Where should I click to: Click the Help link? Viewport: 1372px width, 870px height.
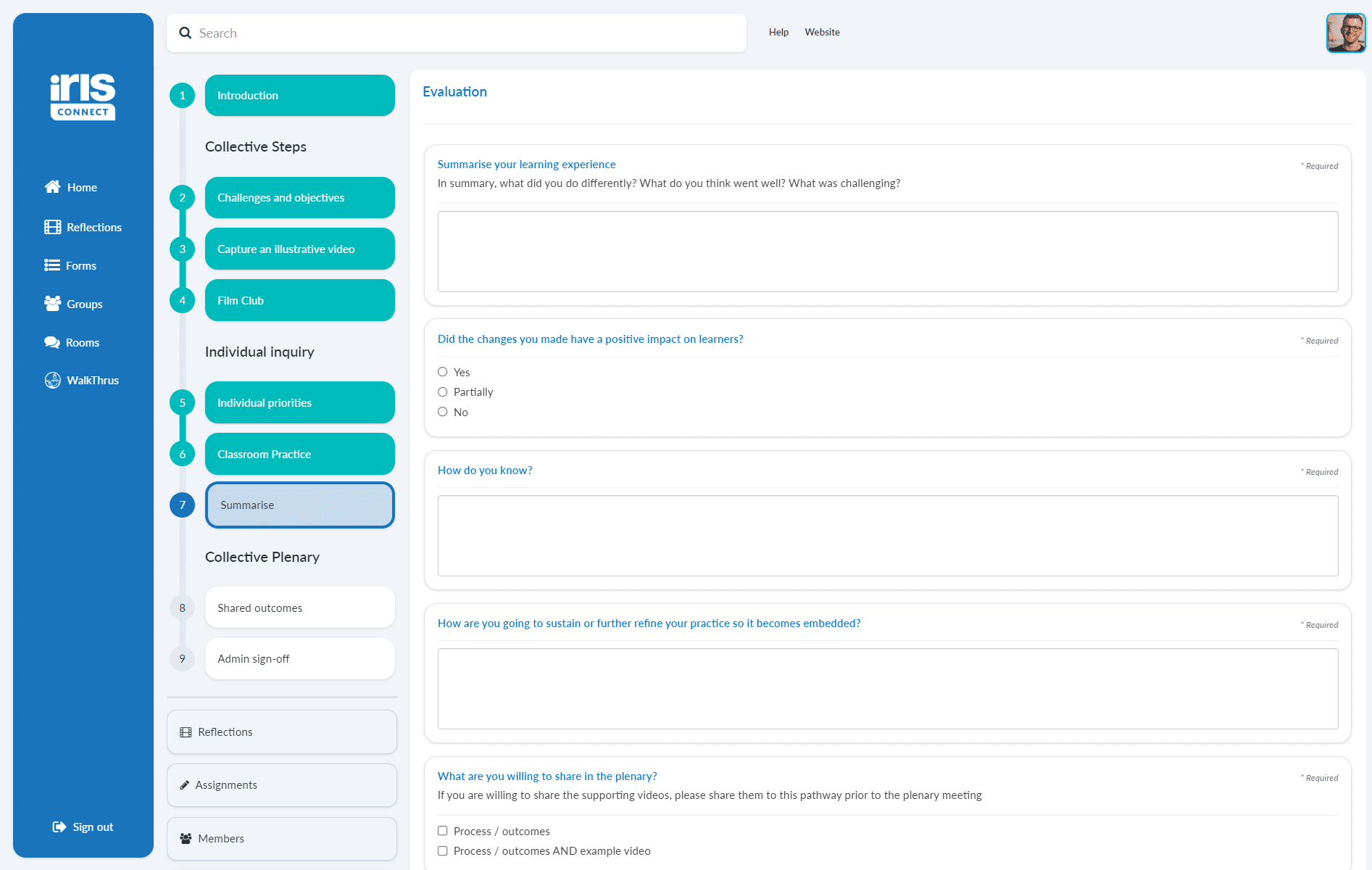(778, 32)
